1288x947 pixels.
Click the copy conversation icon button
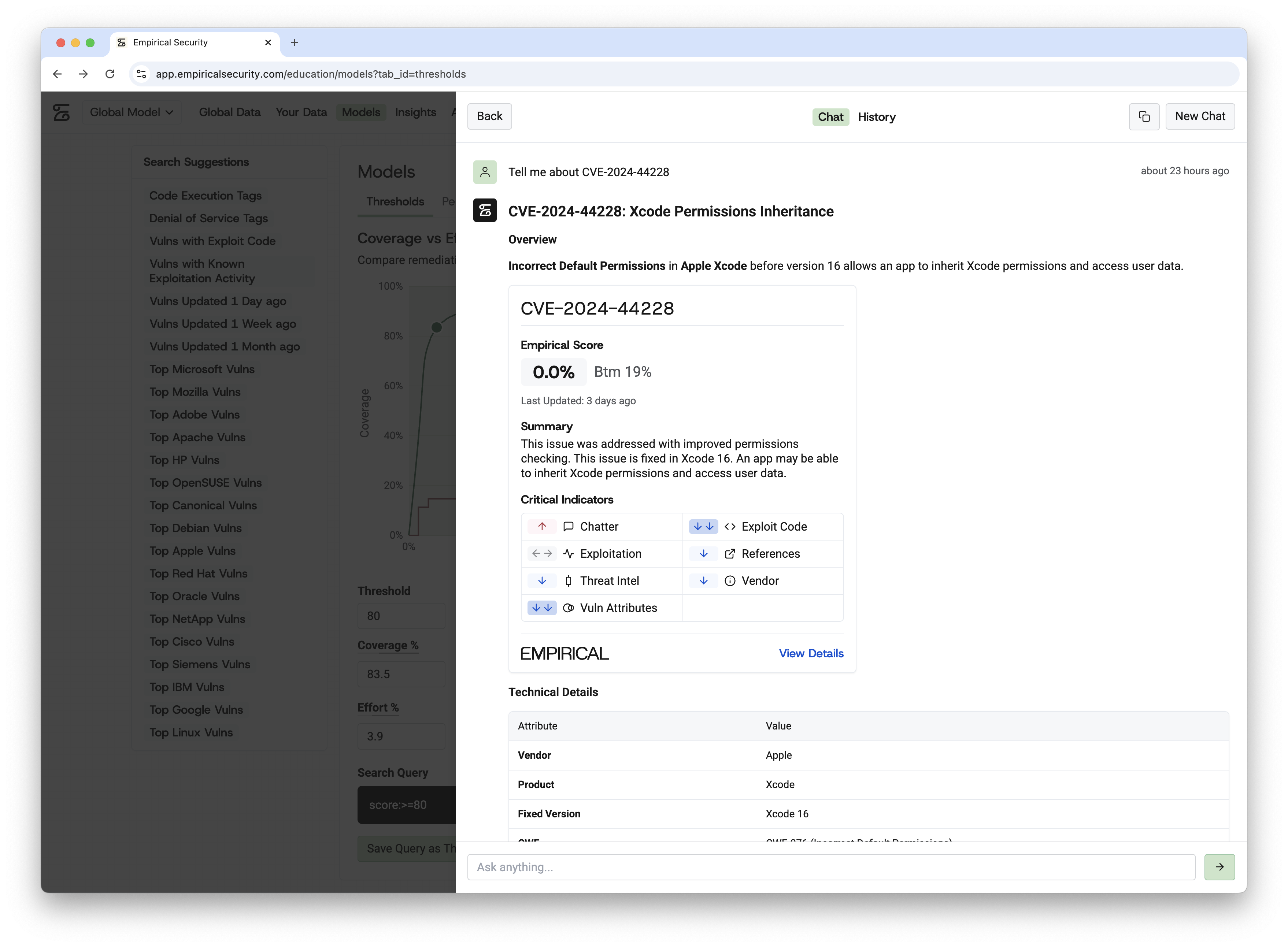(1144, 116)
